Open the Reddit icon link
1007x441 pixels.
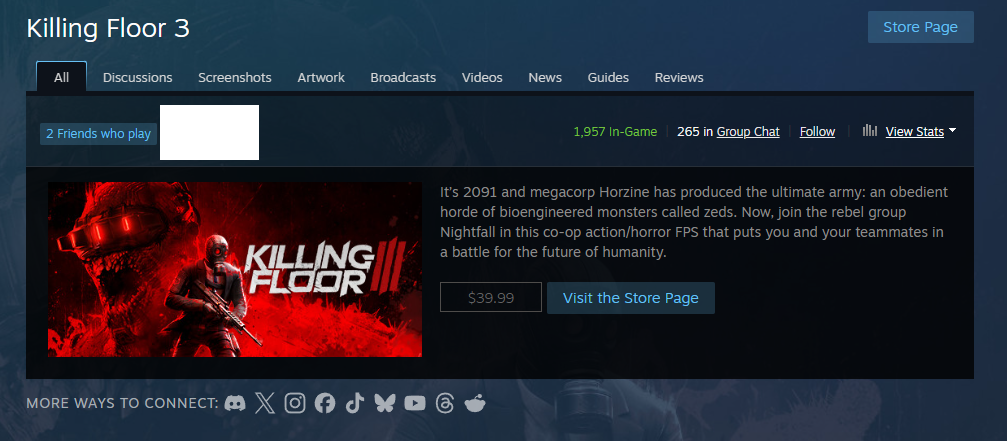[475, 403]
